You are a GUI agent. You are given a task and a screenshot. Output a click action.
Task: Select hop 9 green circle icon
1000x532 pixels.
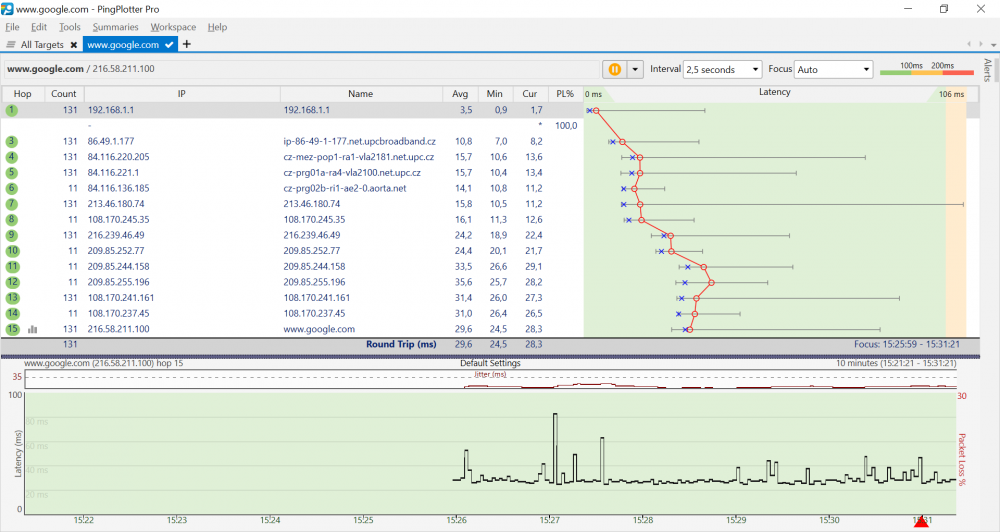(x=11, y=235)
